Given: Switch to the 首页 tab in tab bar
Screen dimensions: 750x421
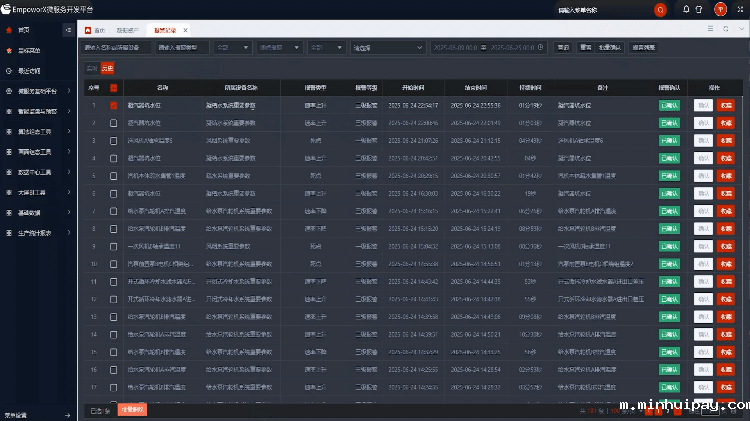Looking at the screenshot, I should tap(95, 30).
